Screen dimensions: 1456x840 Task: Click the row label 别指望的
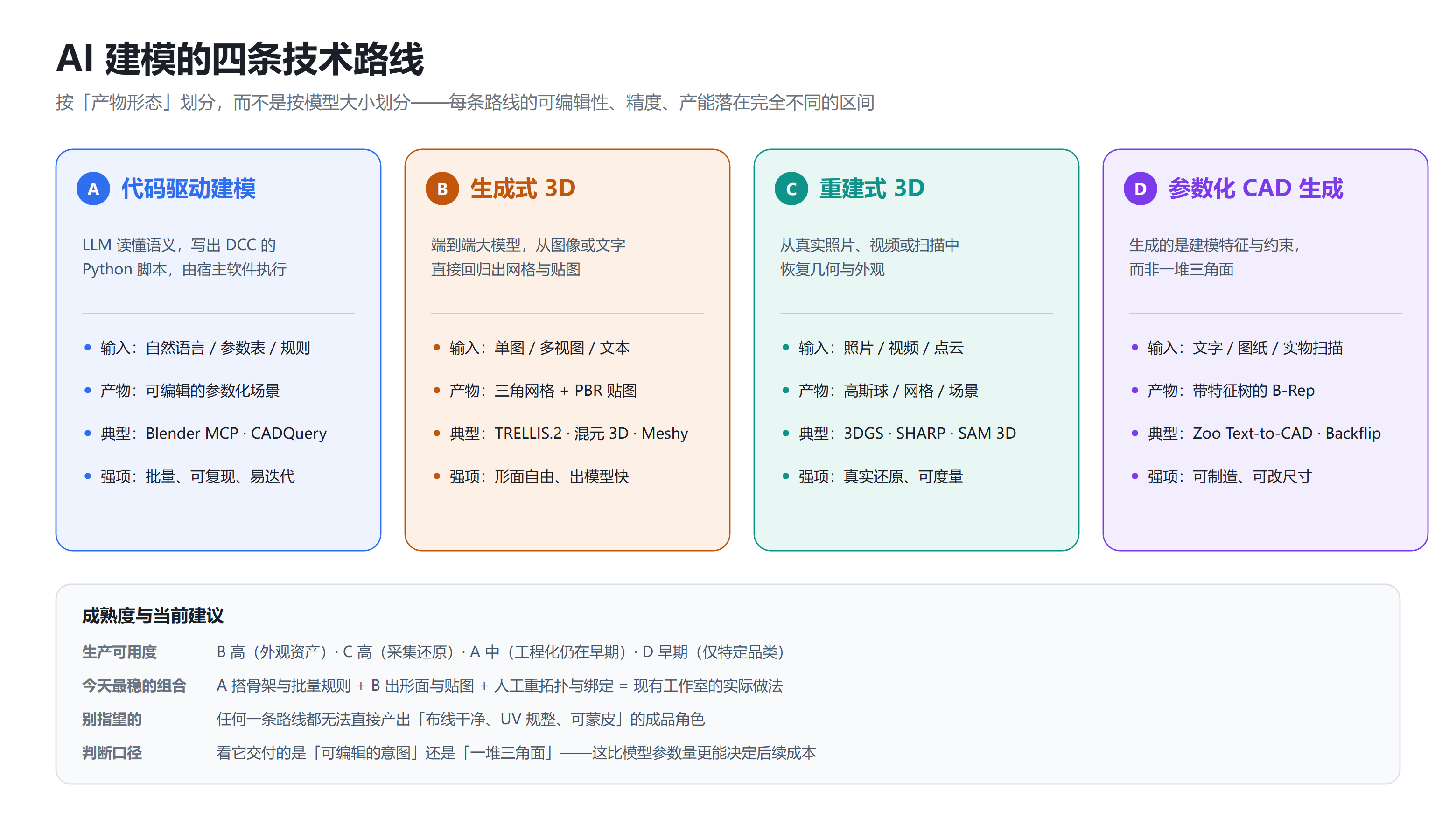click(112, 720)
